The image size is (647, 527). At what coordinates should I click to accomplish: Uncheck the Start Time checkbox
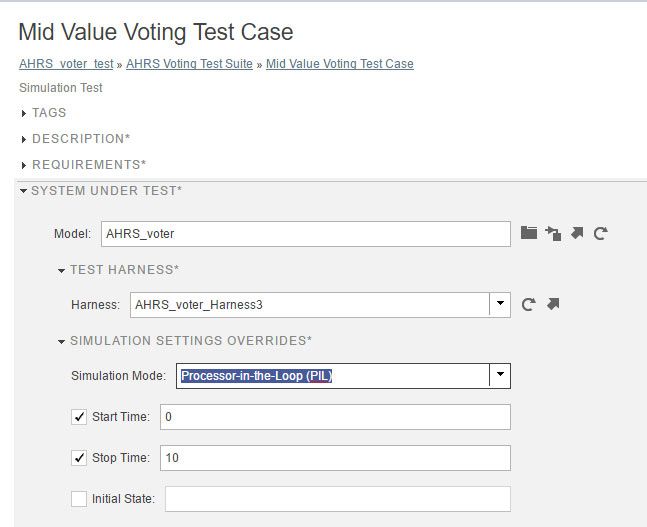[80, 416]
